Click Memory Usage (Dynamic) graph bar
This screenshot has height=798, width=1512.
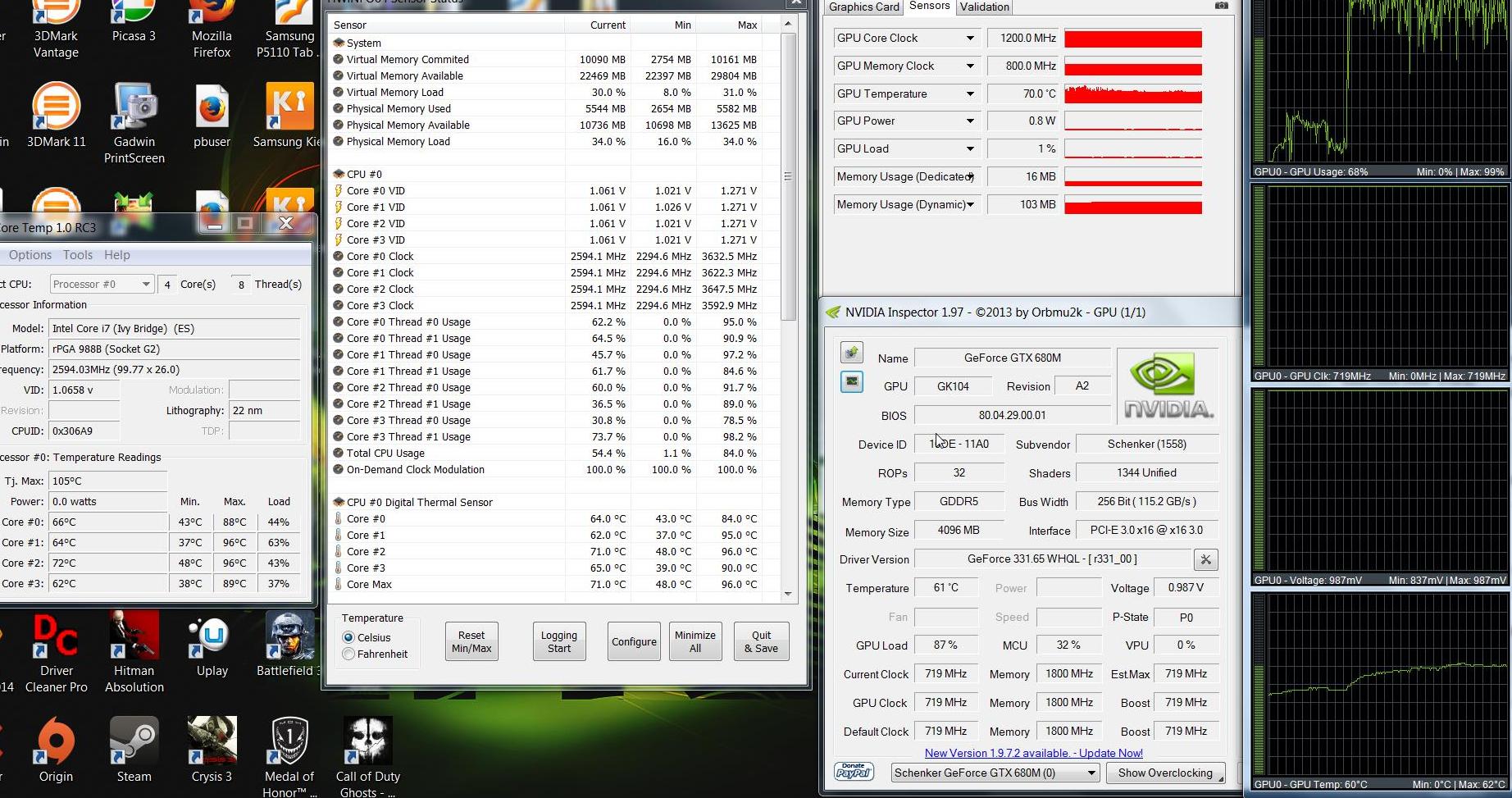click(1133, 204)
